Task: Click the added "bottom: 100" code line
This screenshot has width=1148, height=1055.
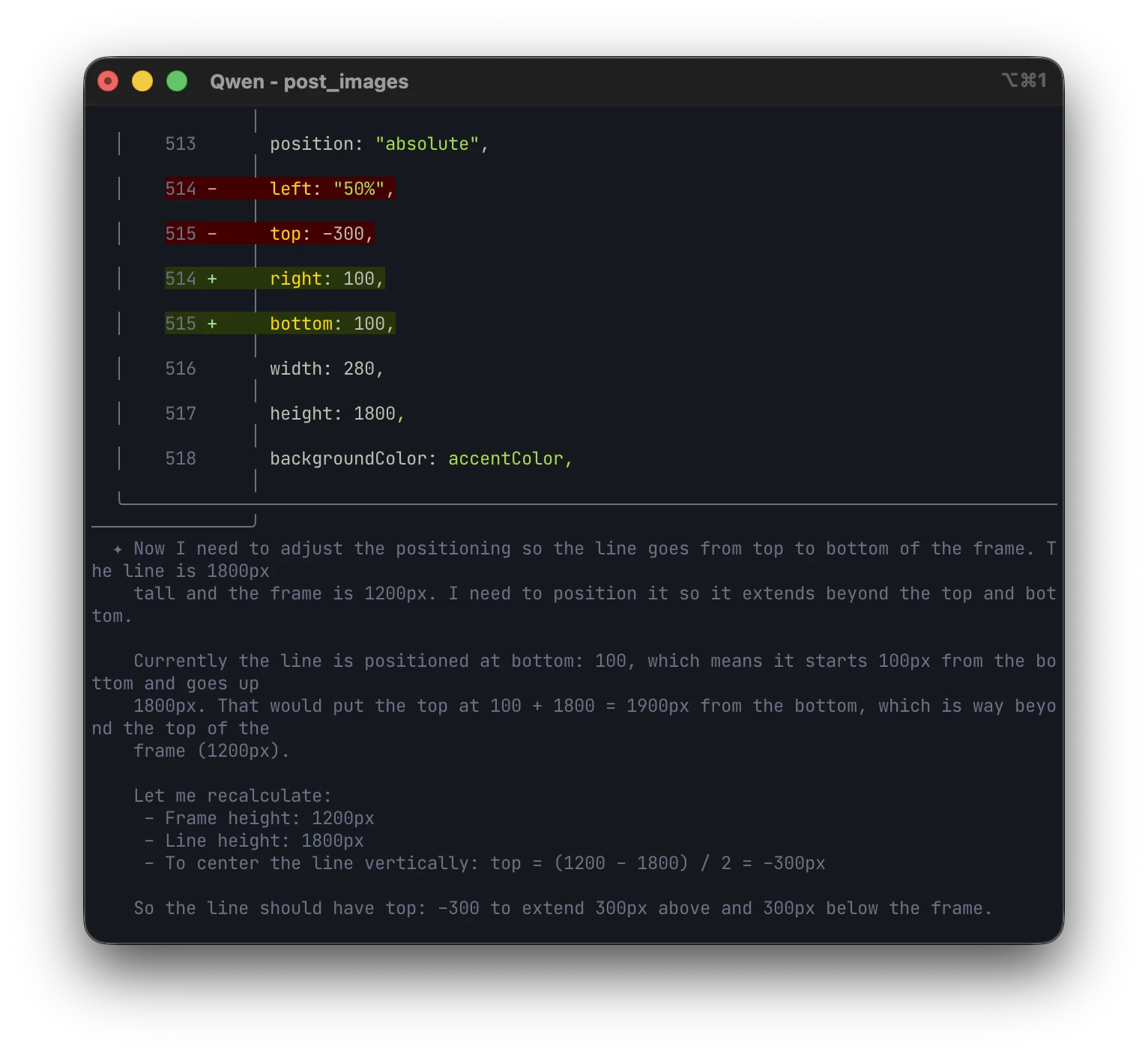Action: [331, 324]
